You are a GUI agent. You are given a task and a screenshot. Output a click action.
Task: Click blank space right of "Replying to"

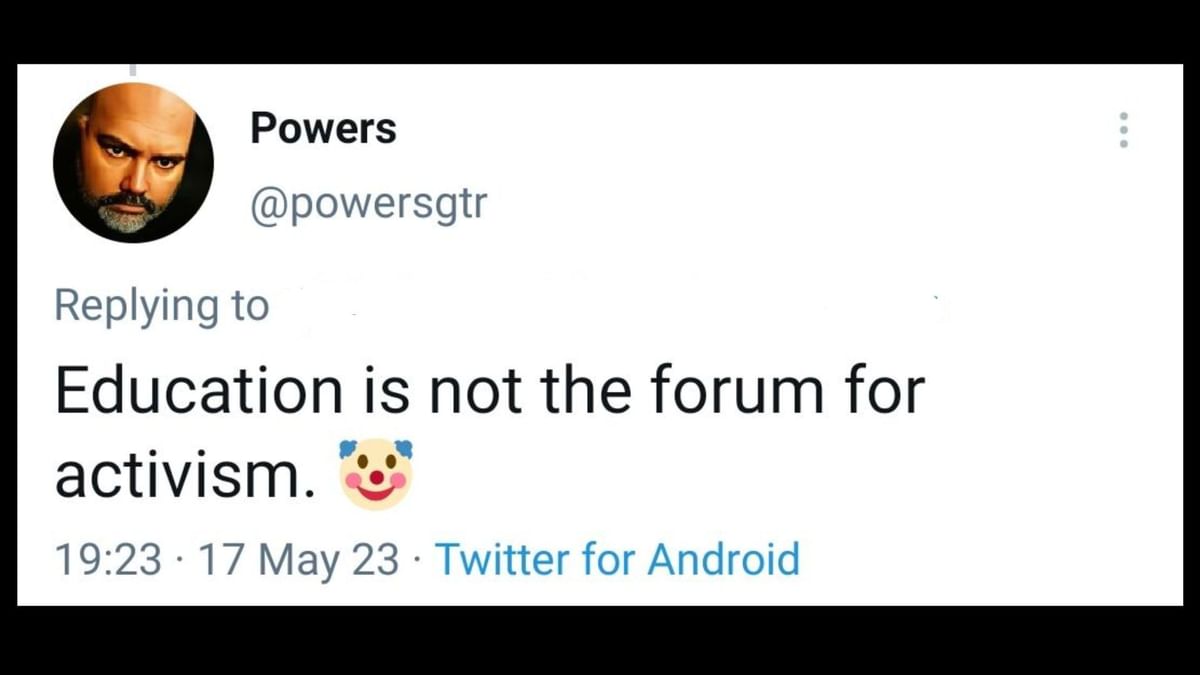600,305
